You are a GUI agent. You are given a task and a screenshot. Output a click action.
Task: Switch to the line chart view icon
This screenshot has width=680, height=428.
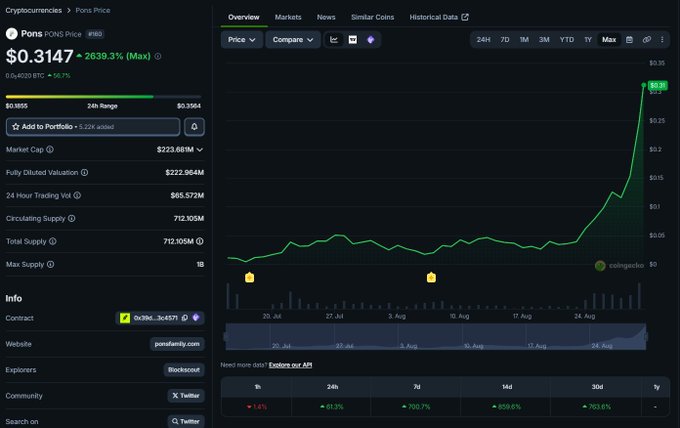tap(334, 40)
